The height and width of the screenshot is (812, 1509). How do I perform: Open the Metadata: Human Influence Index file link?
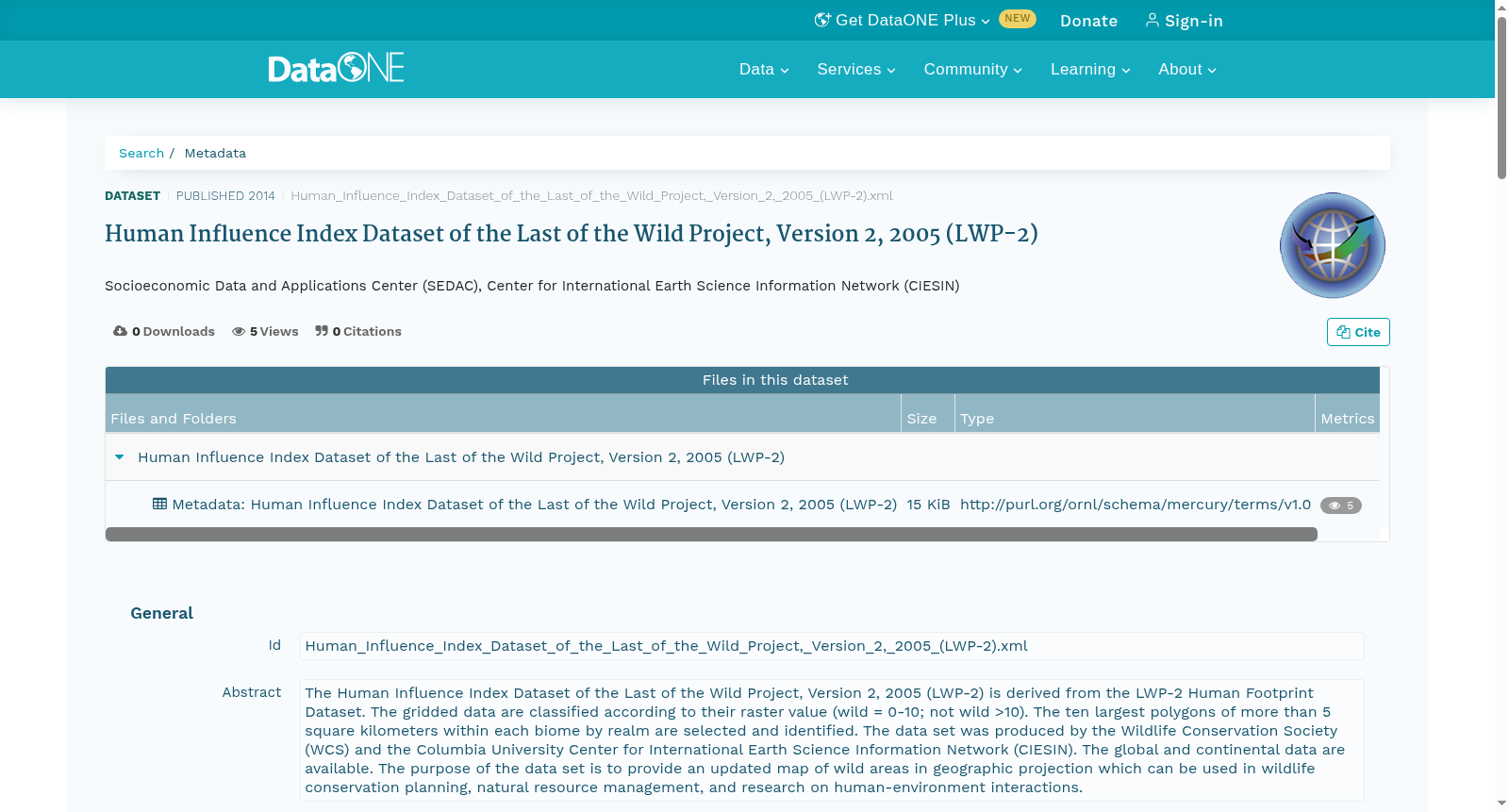click(x=534, y=505)
